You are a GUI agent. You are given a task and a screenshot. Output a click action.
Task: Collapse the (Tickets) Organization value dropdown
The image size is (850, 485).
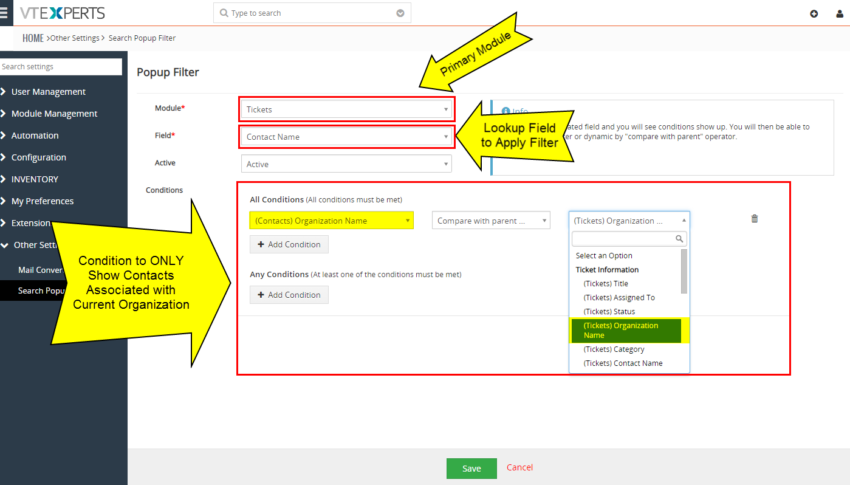coord(629,221)
